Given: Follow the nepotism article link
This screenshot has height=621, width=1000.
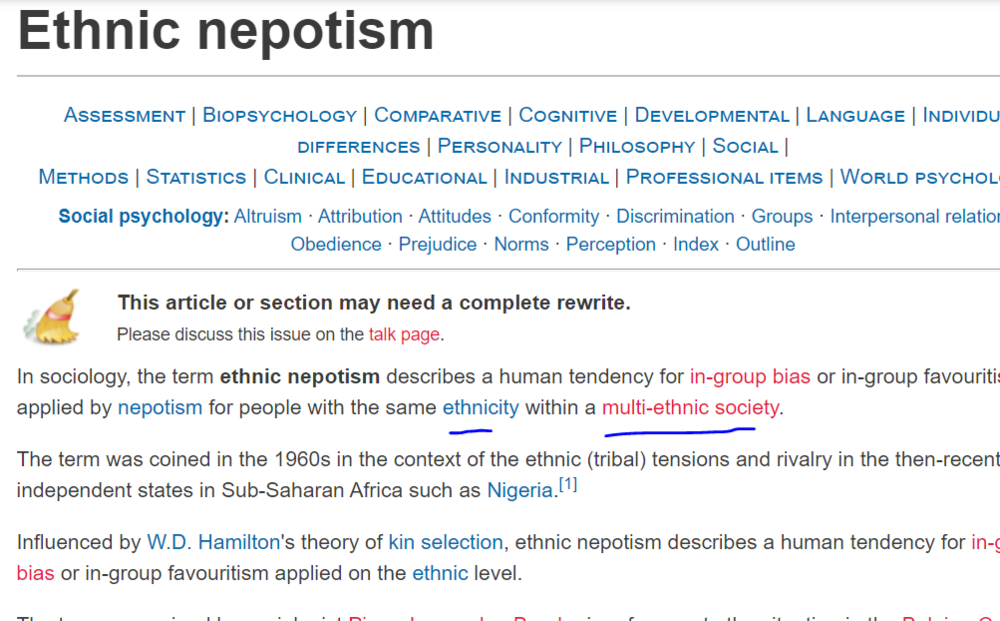Looking at the screenshot, I should [x=160, y=408].
